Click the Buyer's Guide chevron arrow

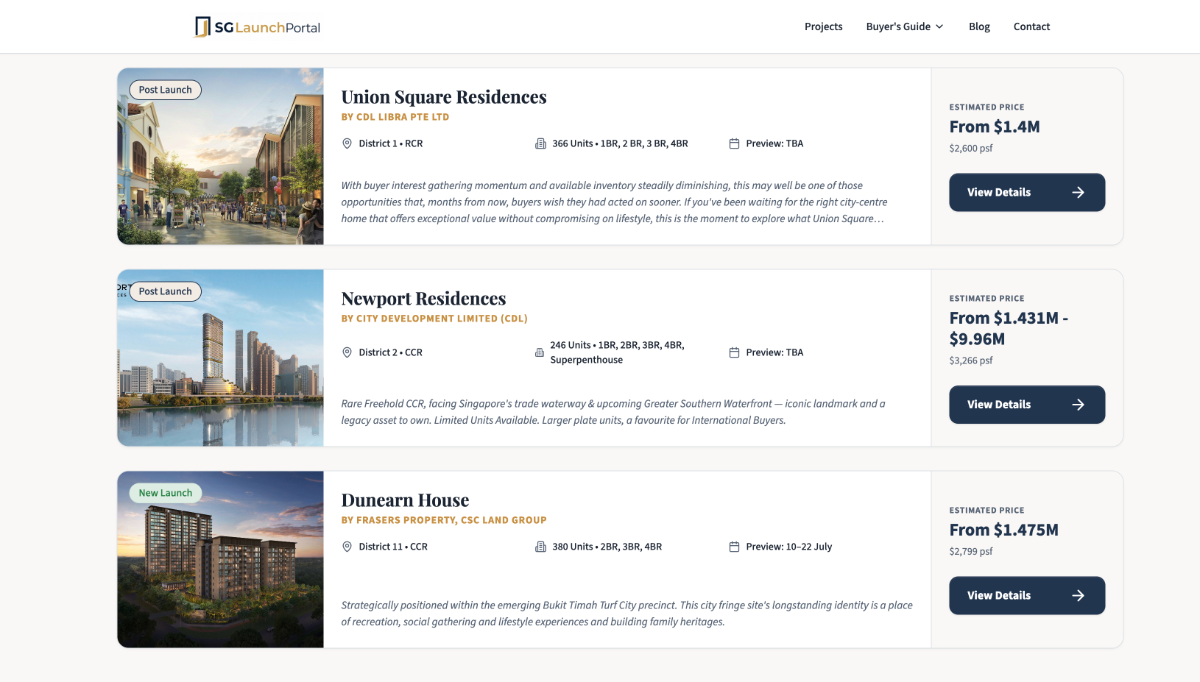[939, 27]
